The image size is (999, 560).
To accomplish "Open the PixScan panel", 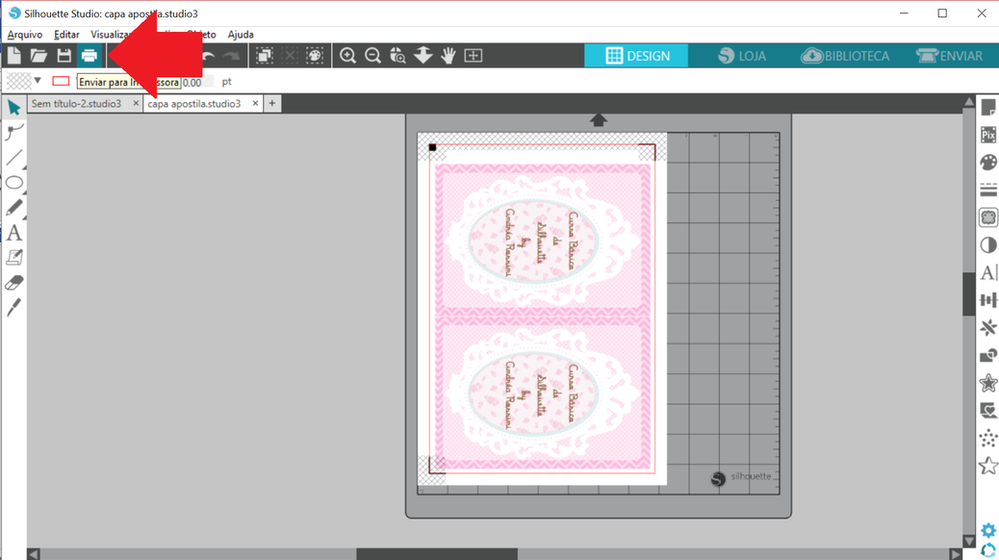I will click(x=988, y=135).
